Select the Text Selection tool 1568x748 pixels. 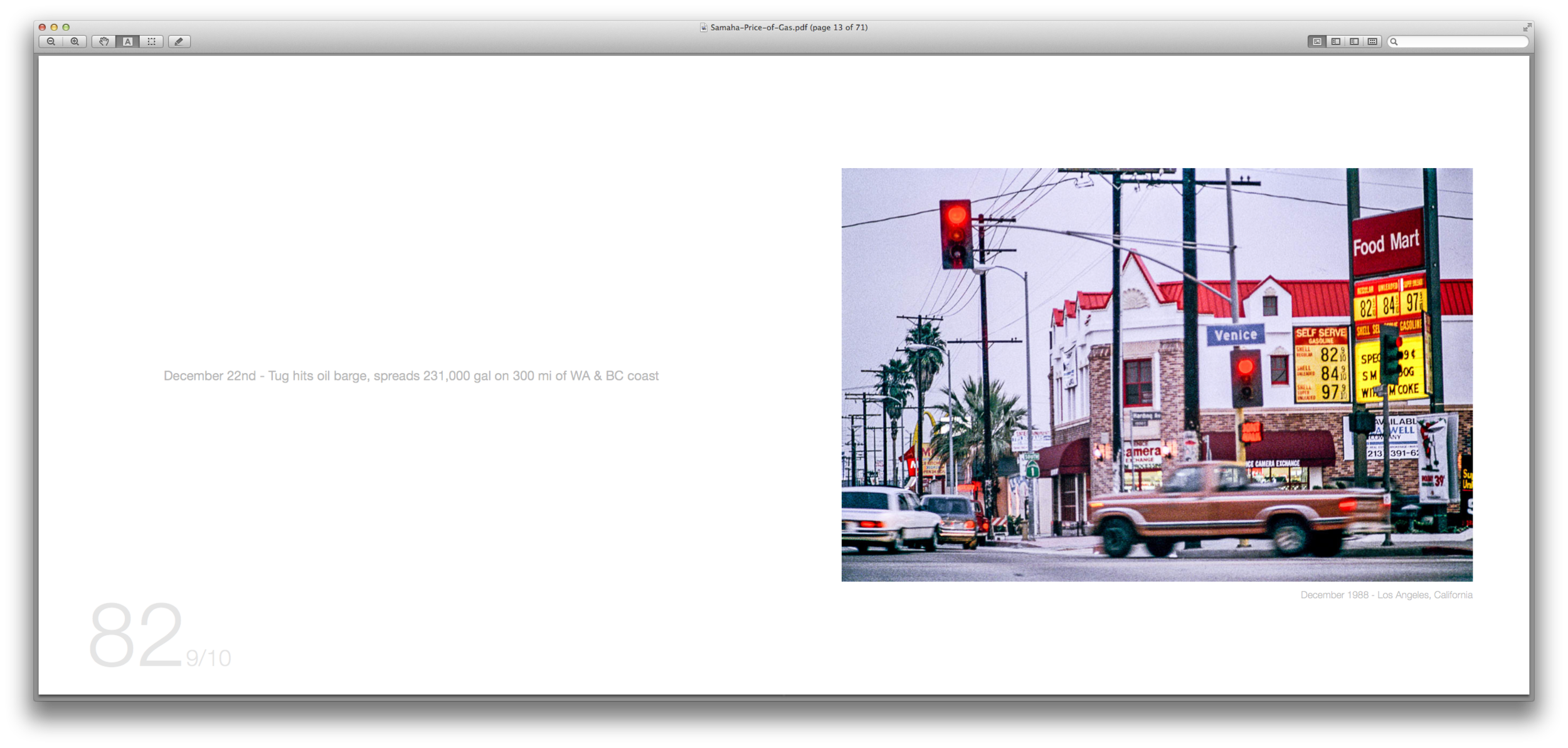pyautogui.click(x=128, y=41)
